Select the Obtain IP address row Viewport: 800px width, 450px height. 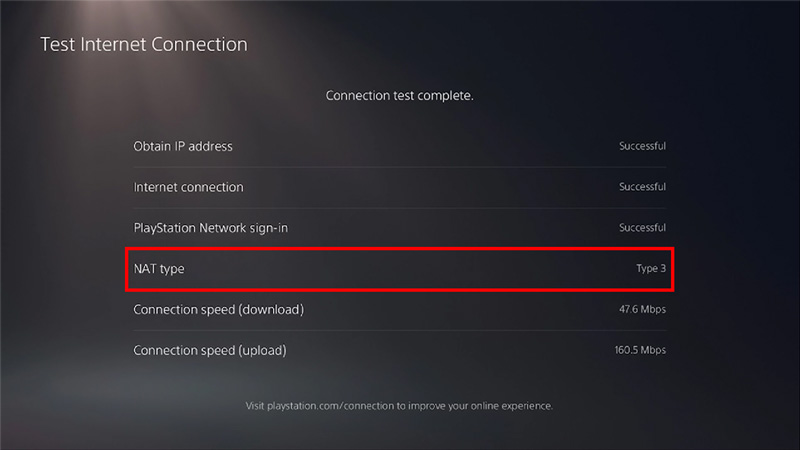coord(399,146)
